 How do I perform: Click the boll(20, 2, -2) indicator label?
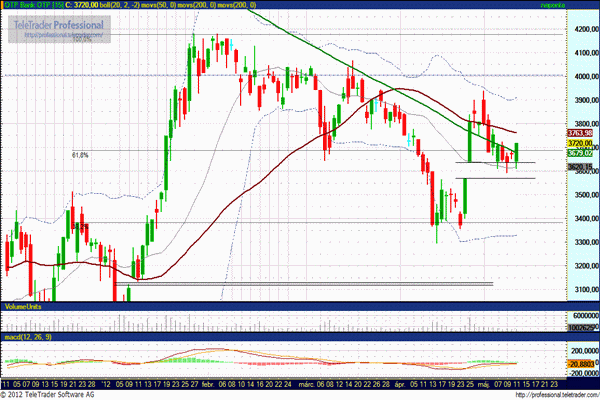click(118, 5)
